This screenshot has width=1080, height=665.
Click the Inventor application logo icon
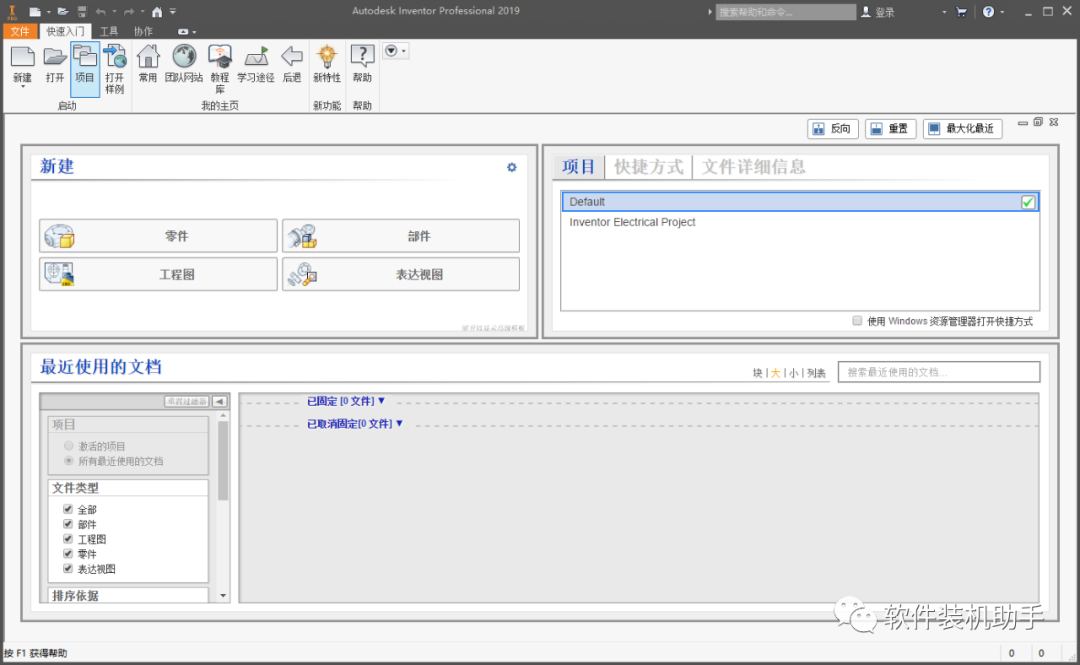[12, 12]
